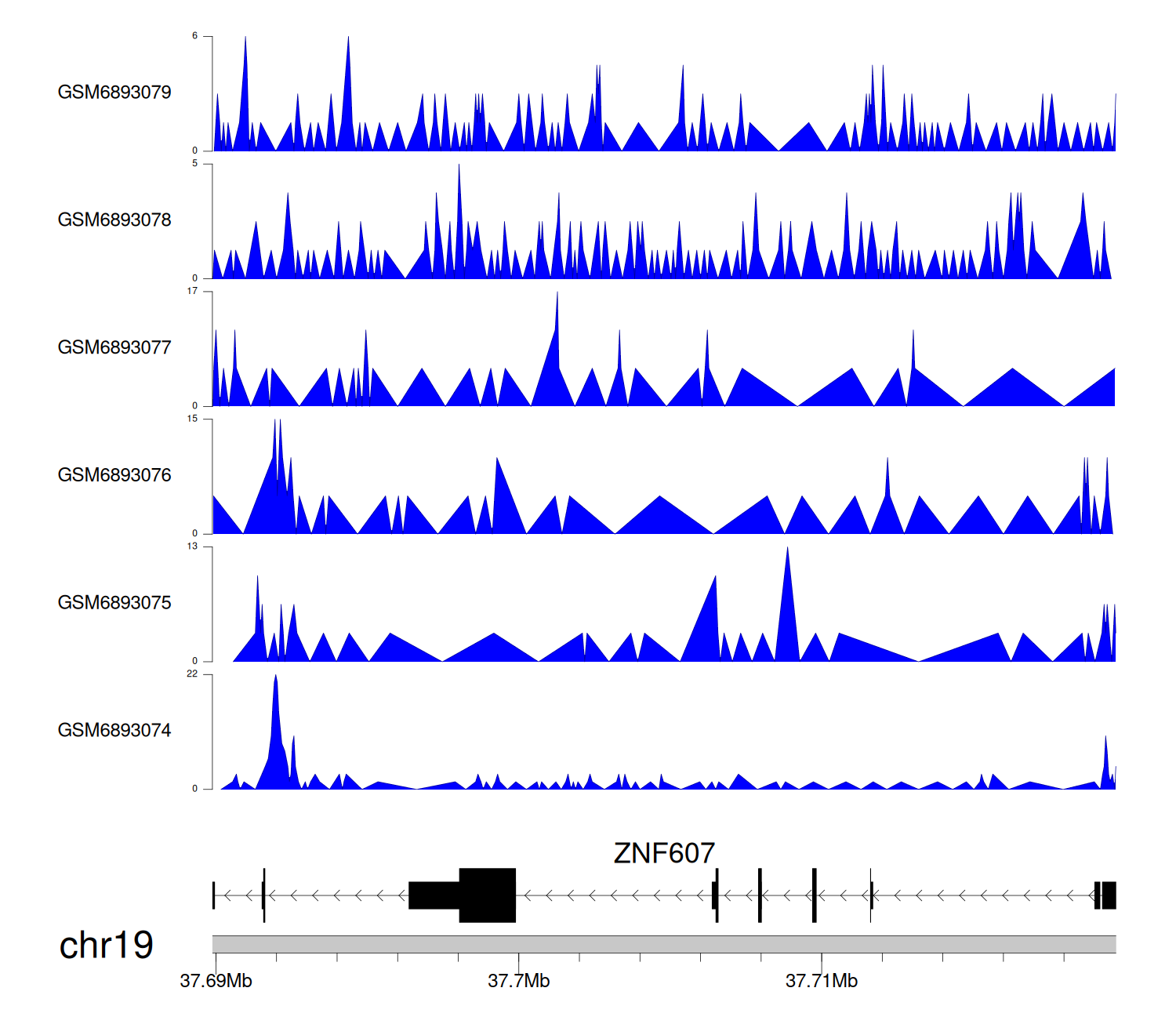Image resolution: width=1176 pixels, height=1035 pixels.
Task: Click the y-axis maximum value 17
Action: pyautogui.click(x=192, y=292)
